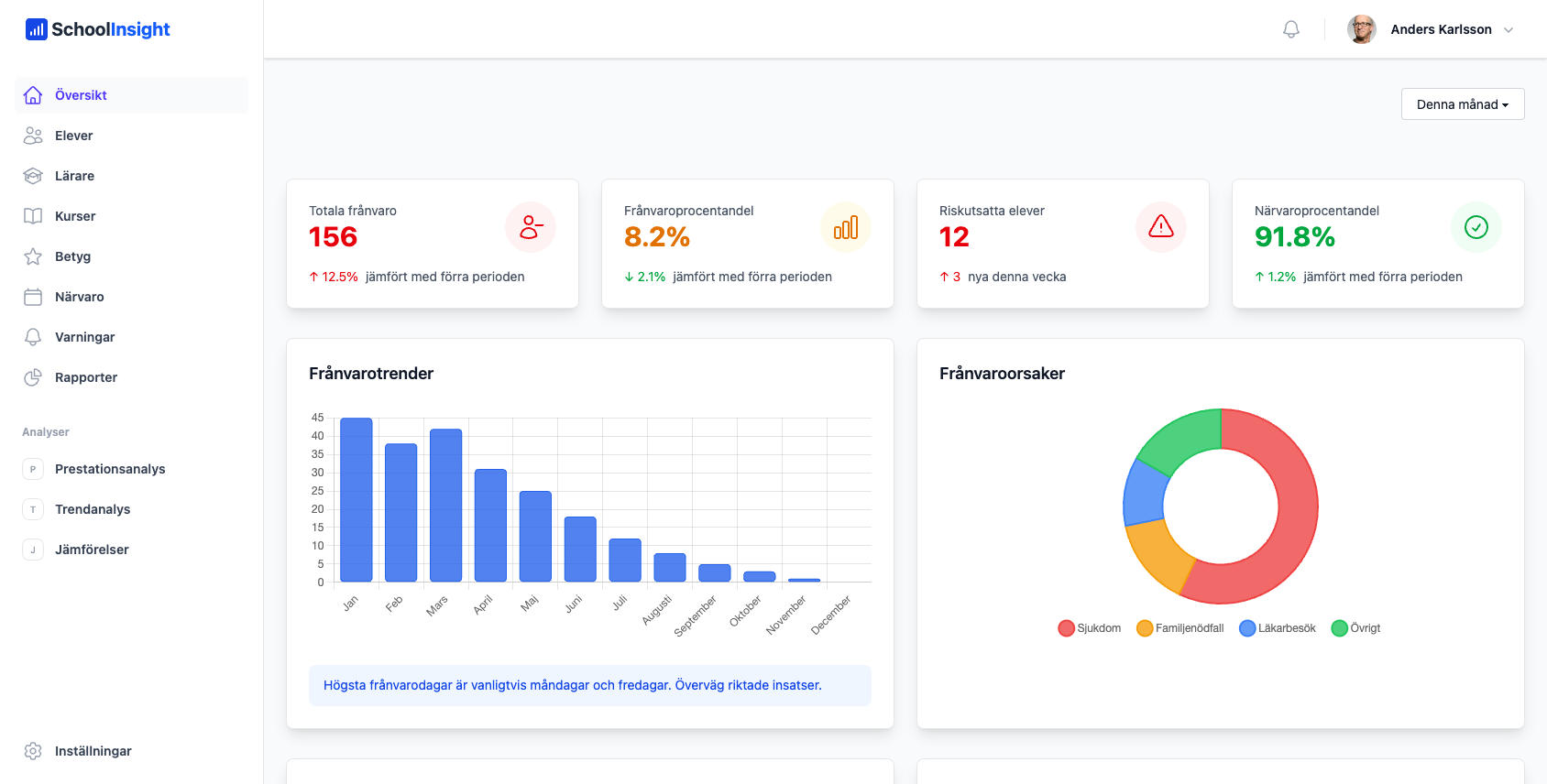Click the user-minus icon on Totala frånvaro
The width and height of the screenshot is (1547, 784).
click(x=531, y=227)
